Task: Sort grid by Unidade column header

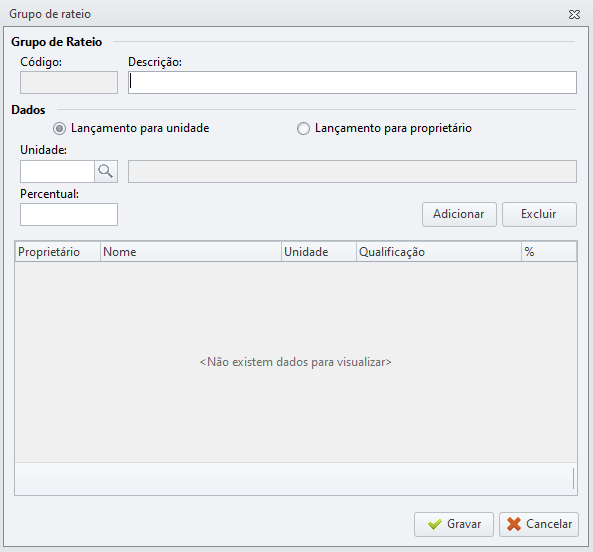Action: [x=319, y=252]
